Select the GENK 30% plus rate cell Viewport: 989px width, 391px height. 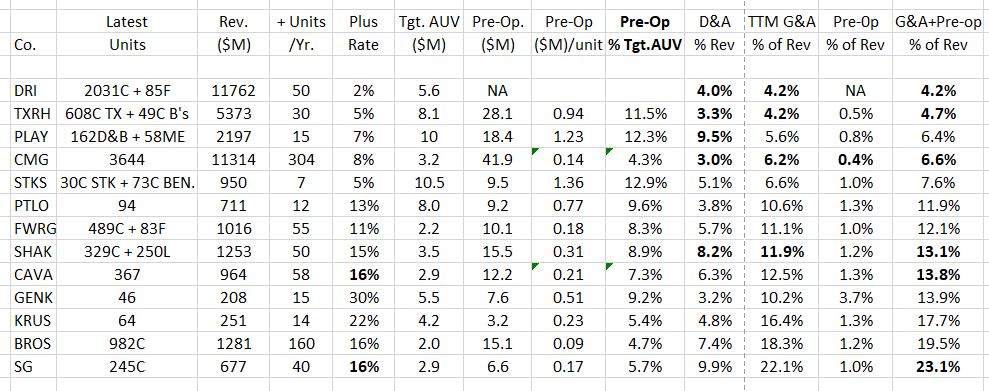coord(363,298)
